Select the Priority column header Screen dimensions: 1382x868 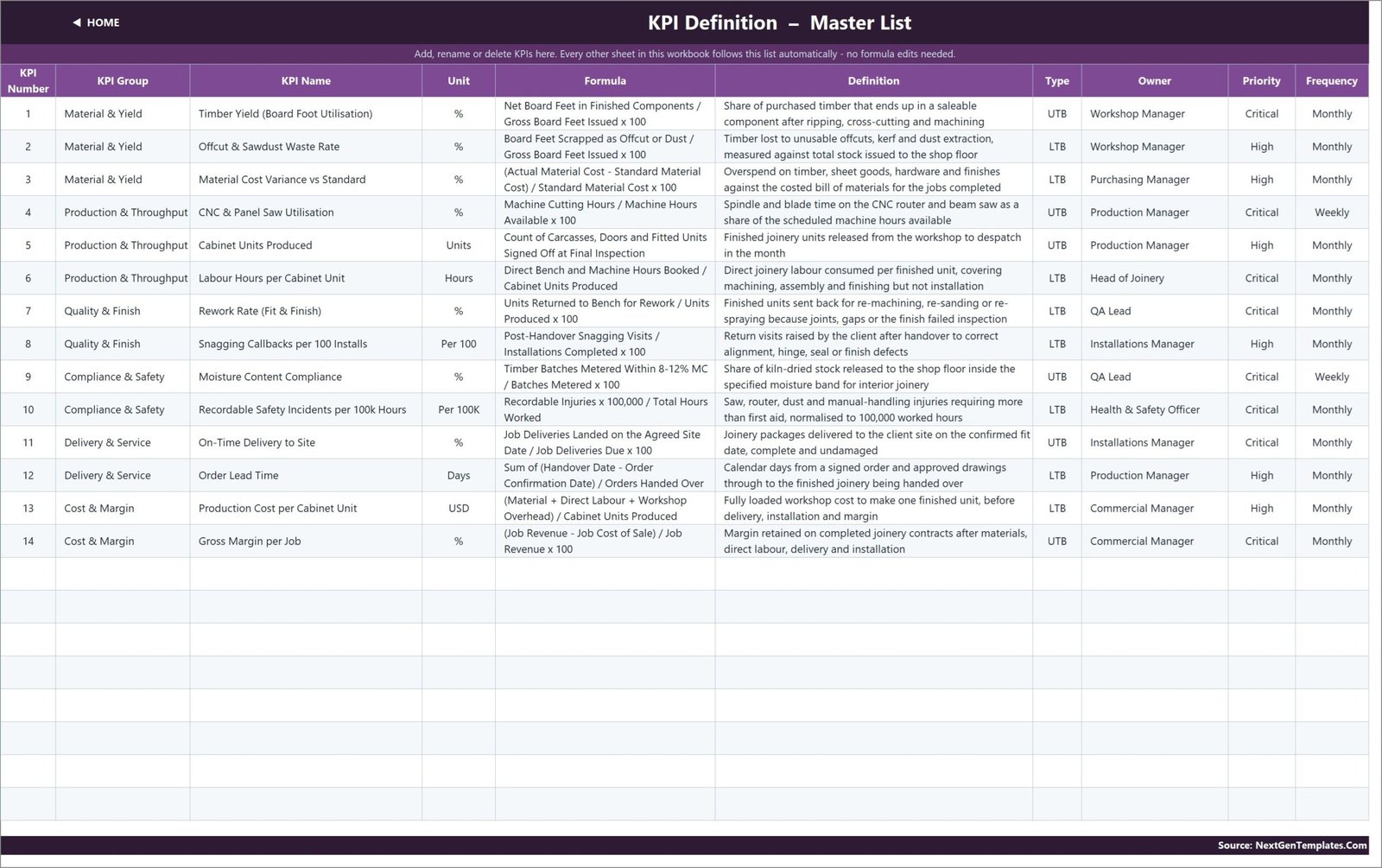click(1261, 80)
